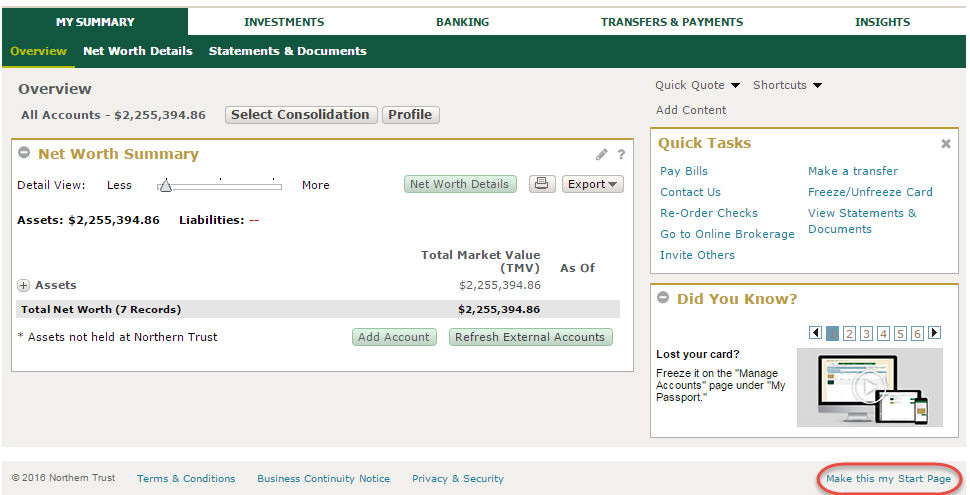Collapse the Net Worth Summary panel

click(24, 153)
